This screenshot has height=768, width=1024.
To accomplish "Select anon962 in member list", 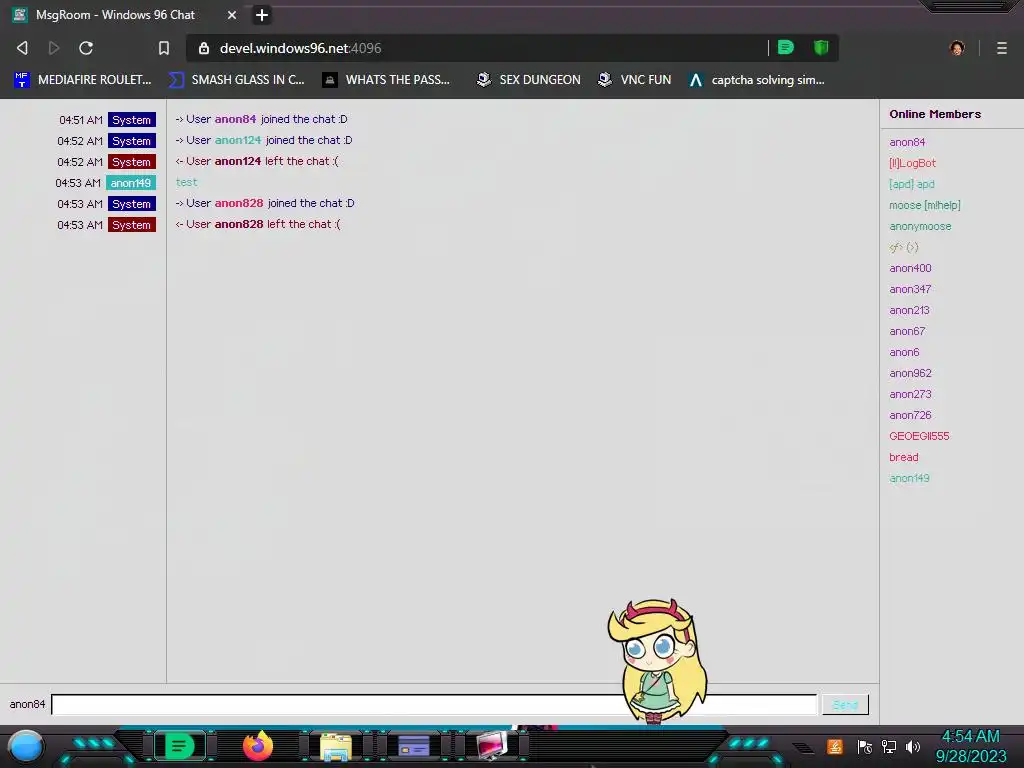I will [910, 373].
